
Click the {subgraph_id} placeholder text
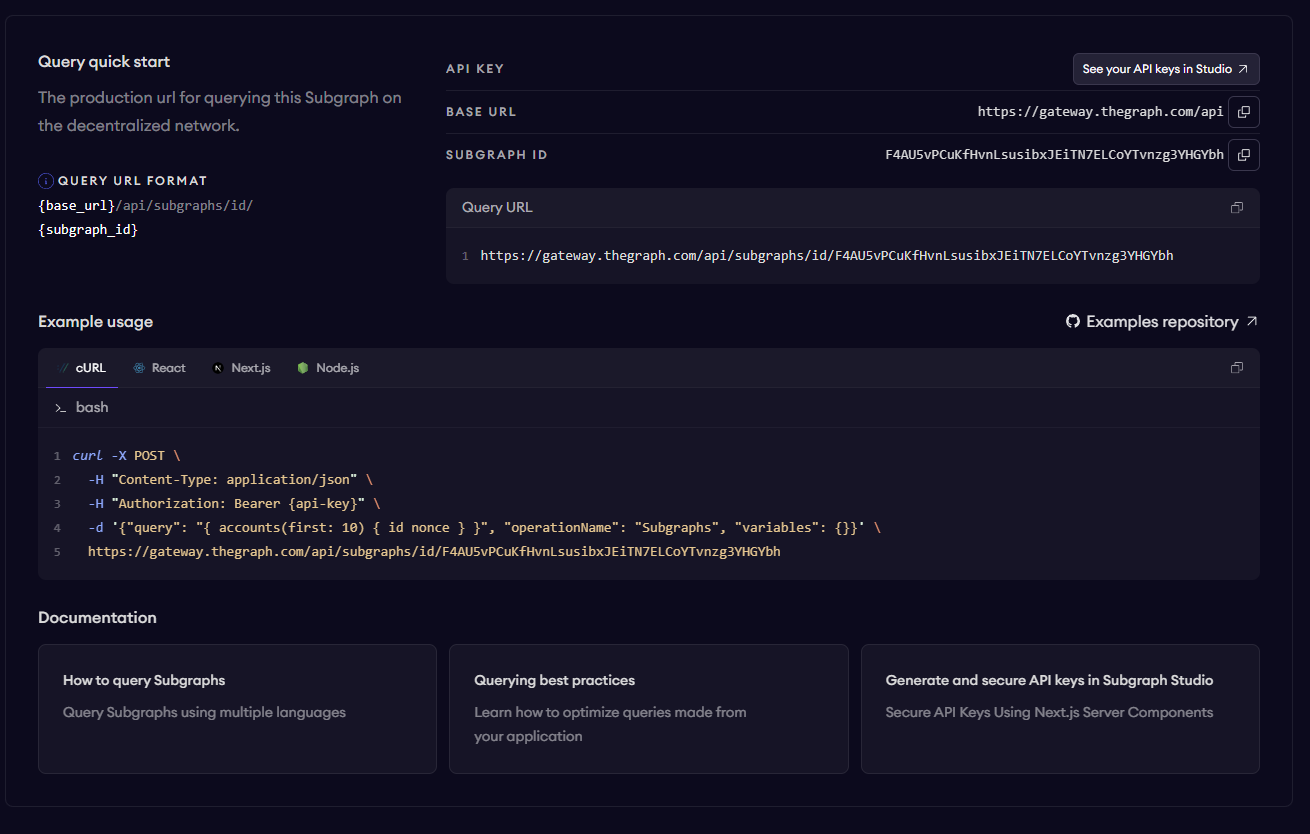coord(88,229)
